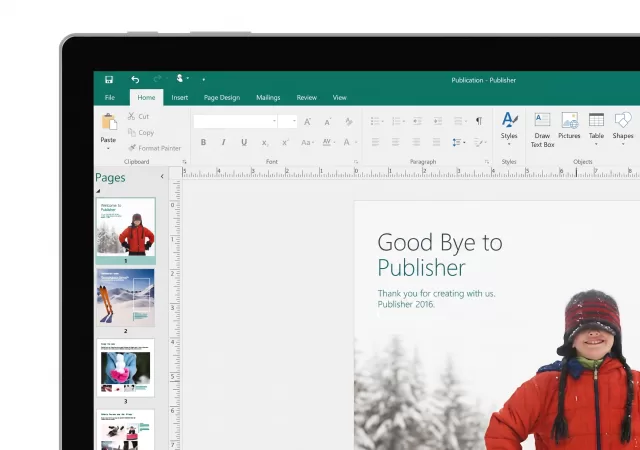Screen dimensions: 640x450
Task: Toggle the Touch/Mouse mode icon
Action: tap(180, 78)
